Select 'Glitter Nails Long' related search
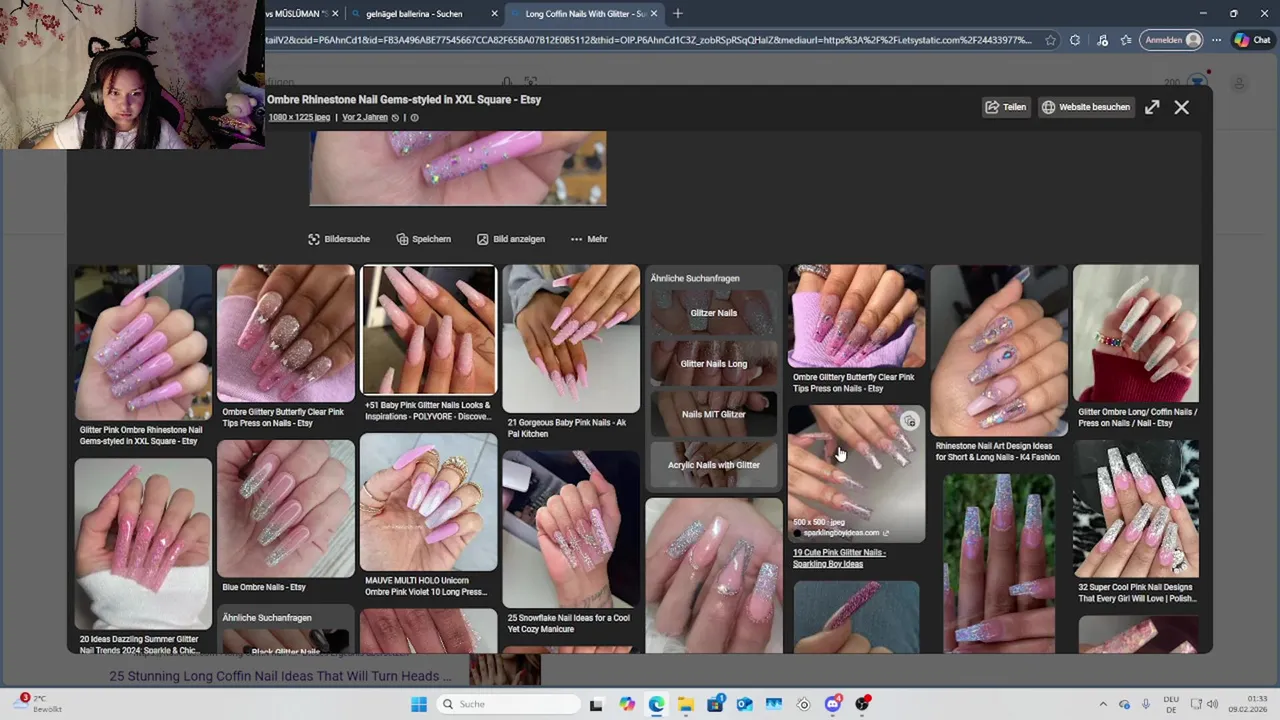This screenshot has width=1280, height=720. point(713,364)
